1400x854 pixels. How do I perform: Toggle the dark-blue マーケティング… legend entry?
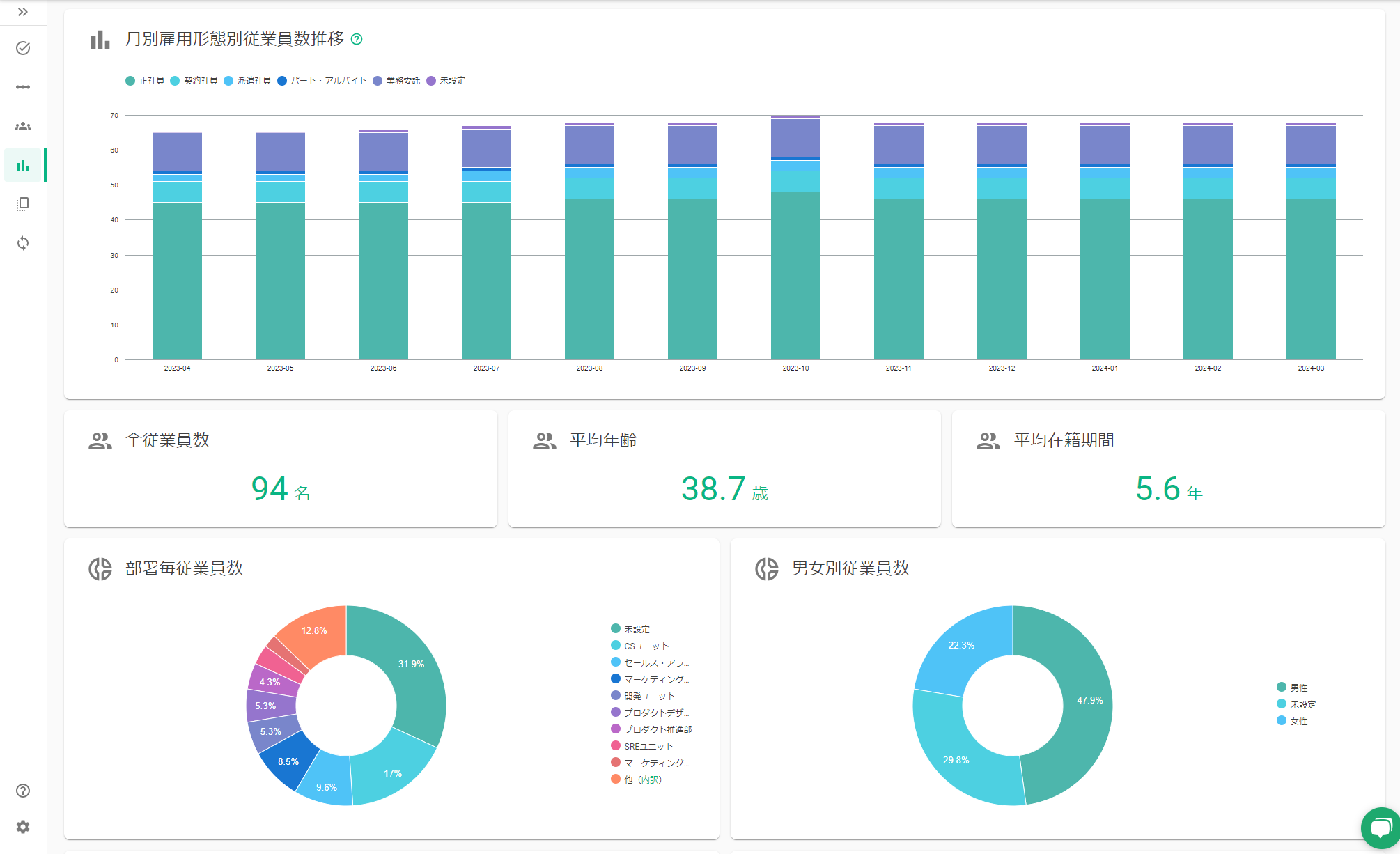[x=650, y=679]
